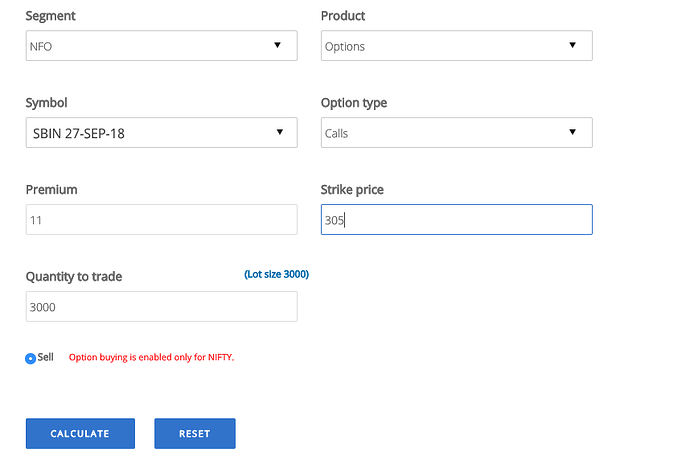
Task: Click the CALCULATE button
Action: coord(80,433)
